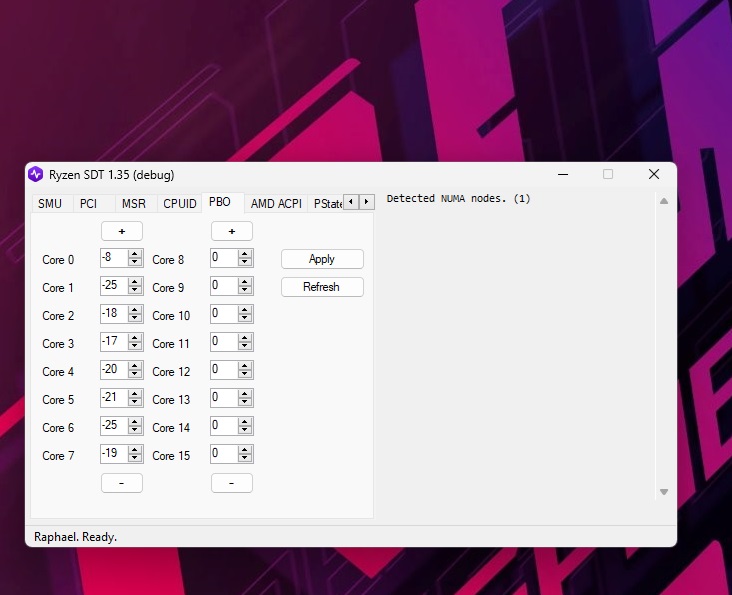
Task: Click the 'Detected NUMA nodes. (1)' log line
Action: tap(458, 198)
